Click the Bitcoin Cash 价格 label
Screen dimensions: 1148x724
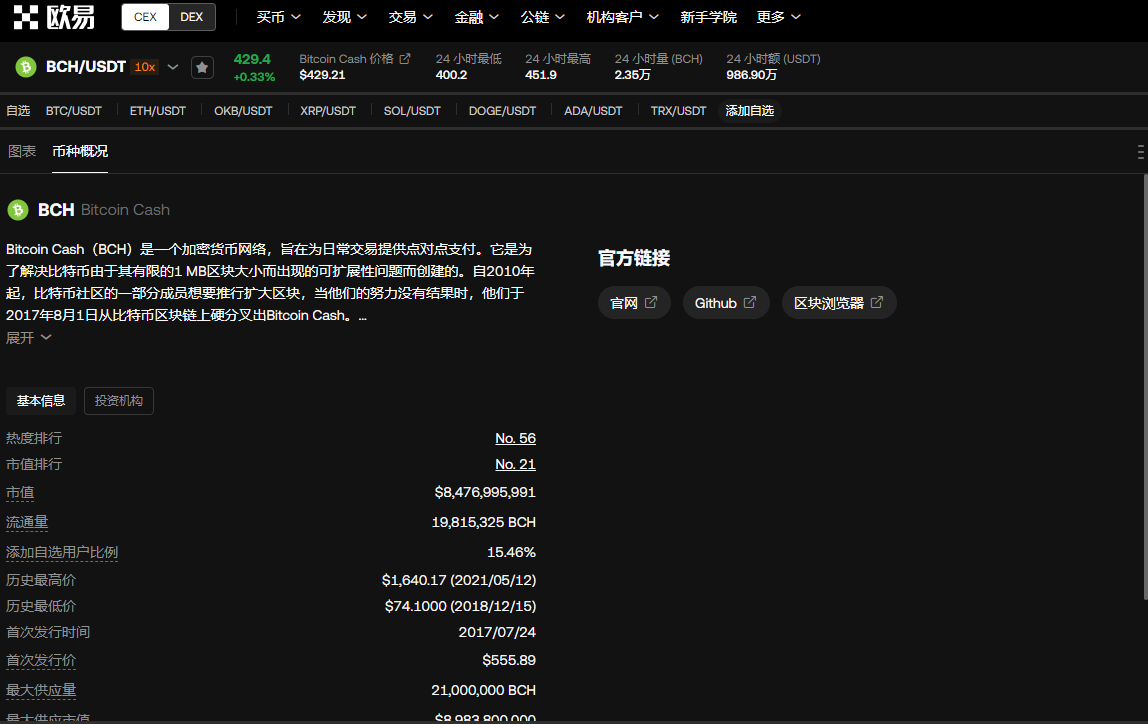tap(346, 59)
